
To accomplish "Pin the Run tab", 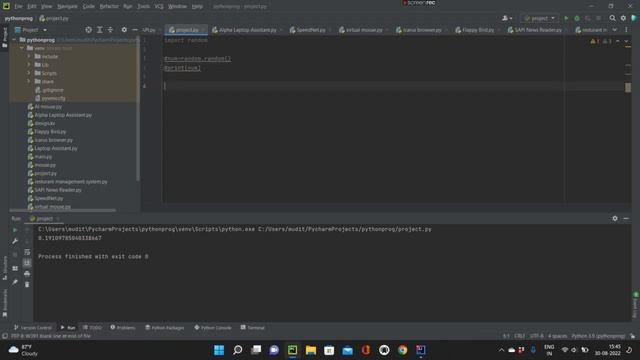I will pyautogui.click(x=15, y=282).
